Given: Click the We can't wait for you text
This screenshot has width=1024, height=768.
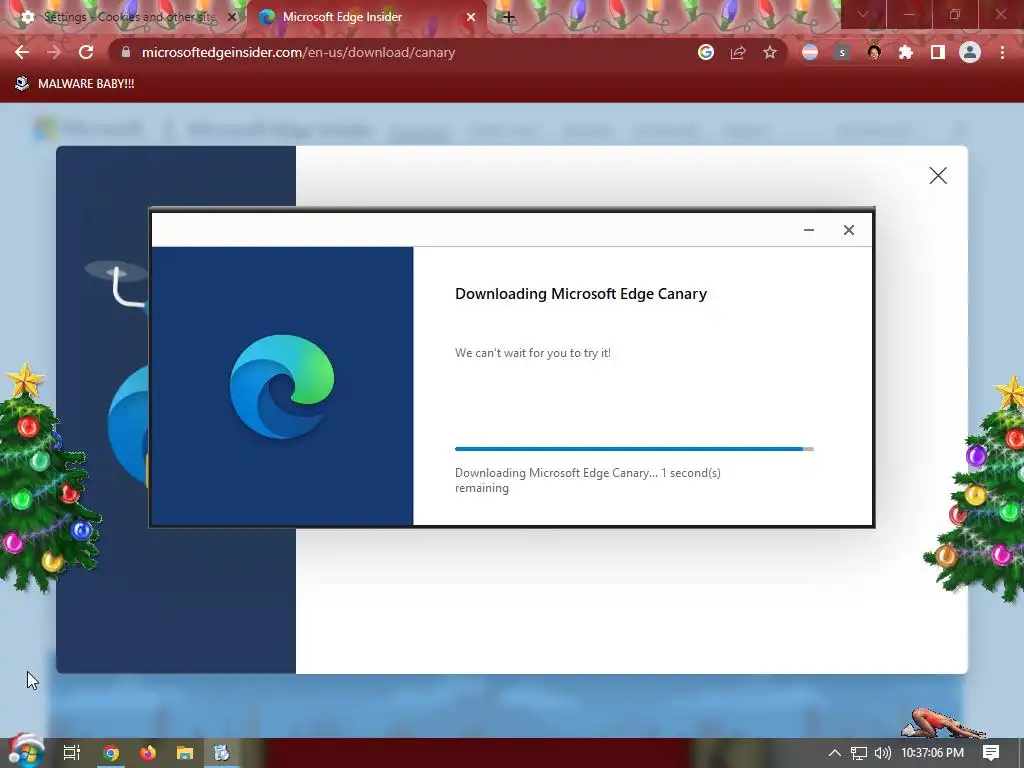Looking at the screenshot, I should 533,353.
